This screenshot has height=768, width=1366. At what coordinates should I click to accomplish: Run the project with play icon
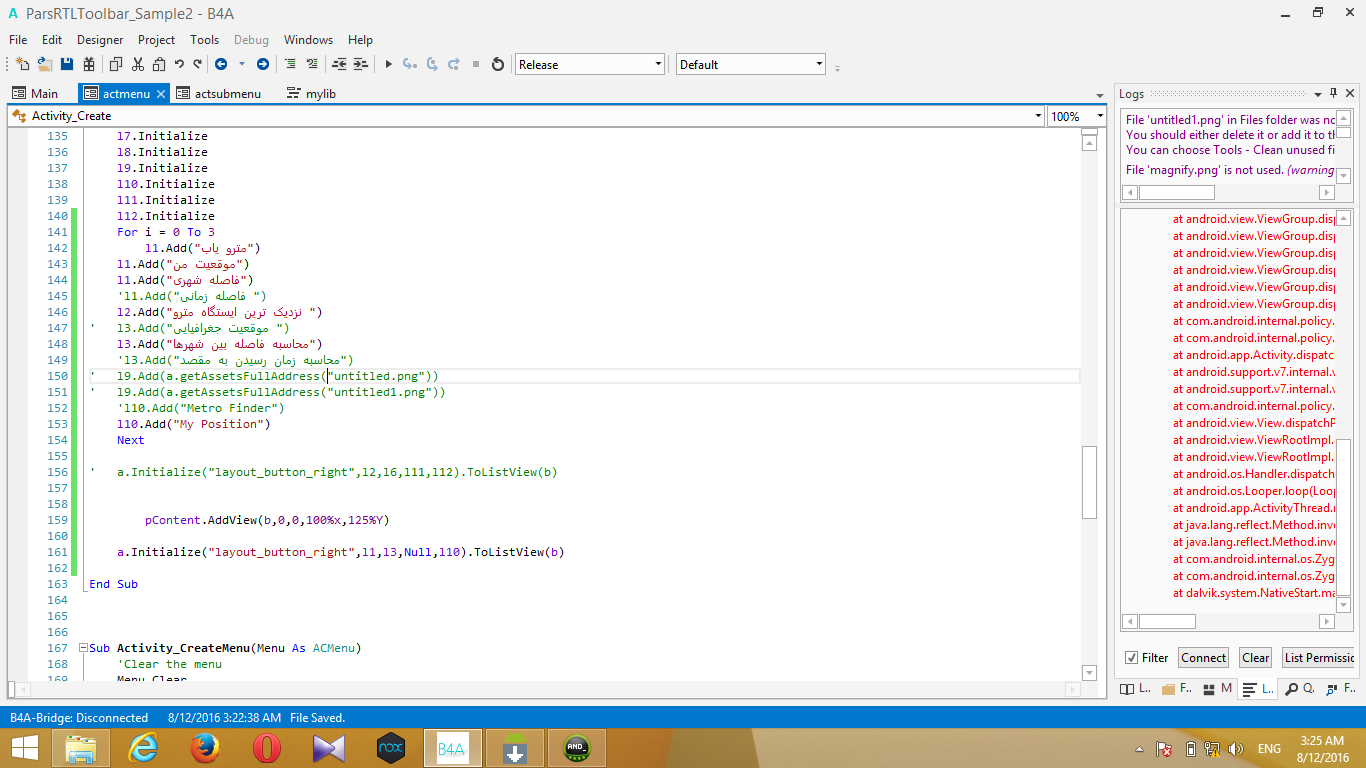388,64
